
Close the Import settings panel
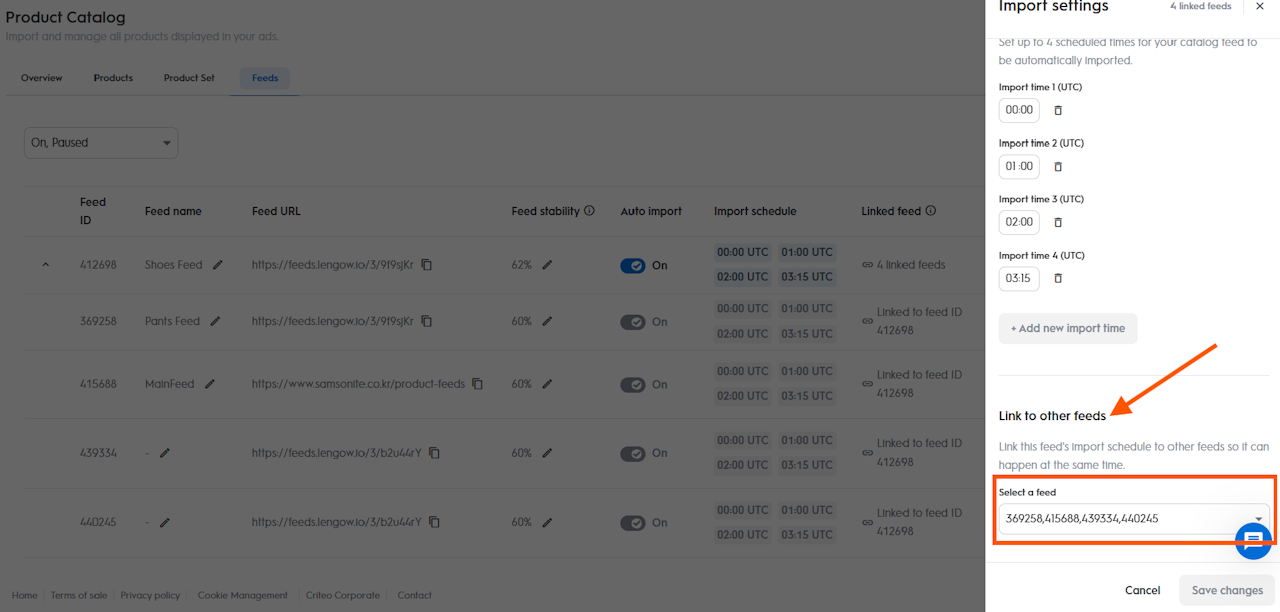pyautogui.click(x=1260, y=6)
